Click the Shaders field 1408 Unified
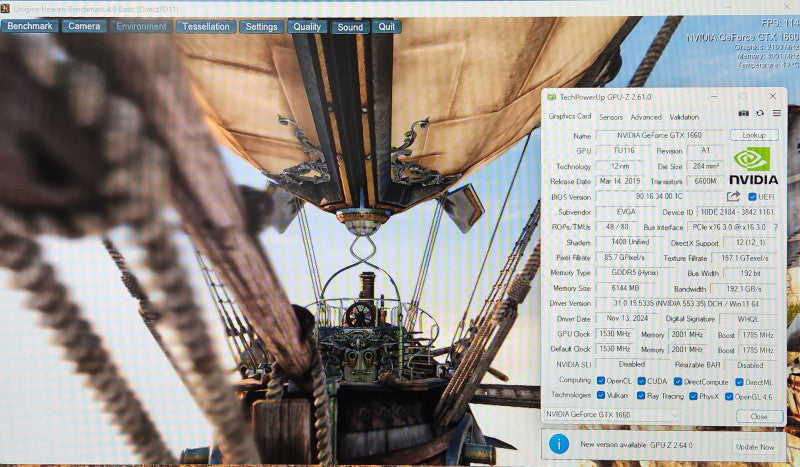The height and width of the screenshot is (467, 800). click(x=630, y=242)
